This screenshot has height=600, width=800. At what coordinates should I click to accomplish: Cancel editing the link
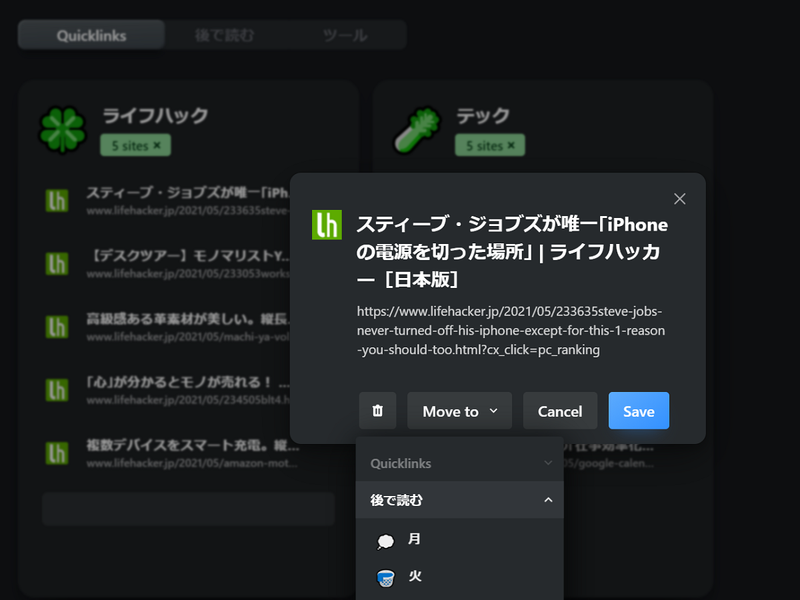pyautogui.click(x=560, y=411)
